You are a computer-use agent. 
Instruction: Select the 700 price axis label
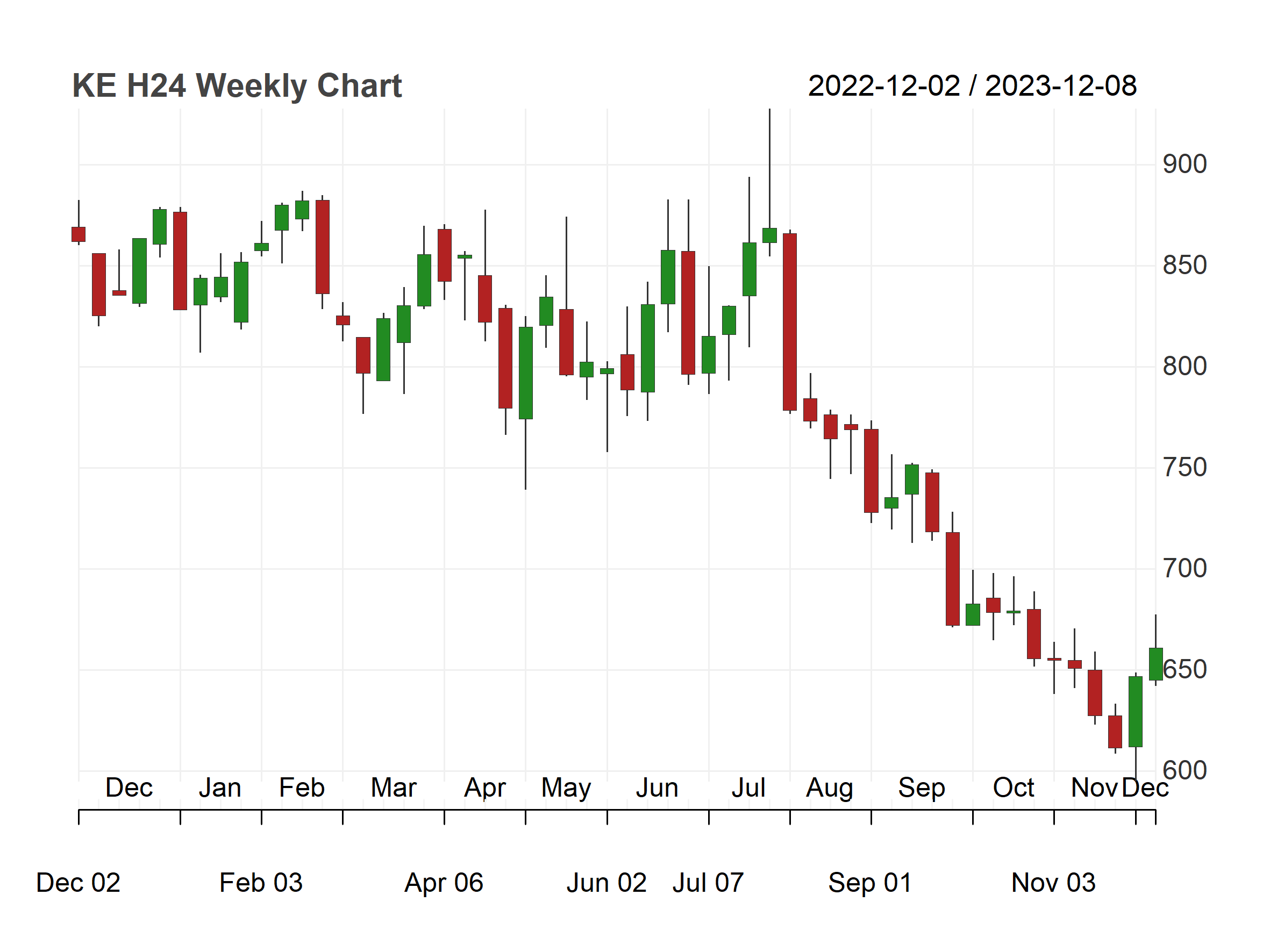tap(1185, 569)
